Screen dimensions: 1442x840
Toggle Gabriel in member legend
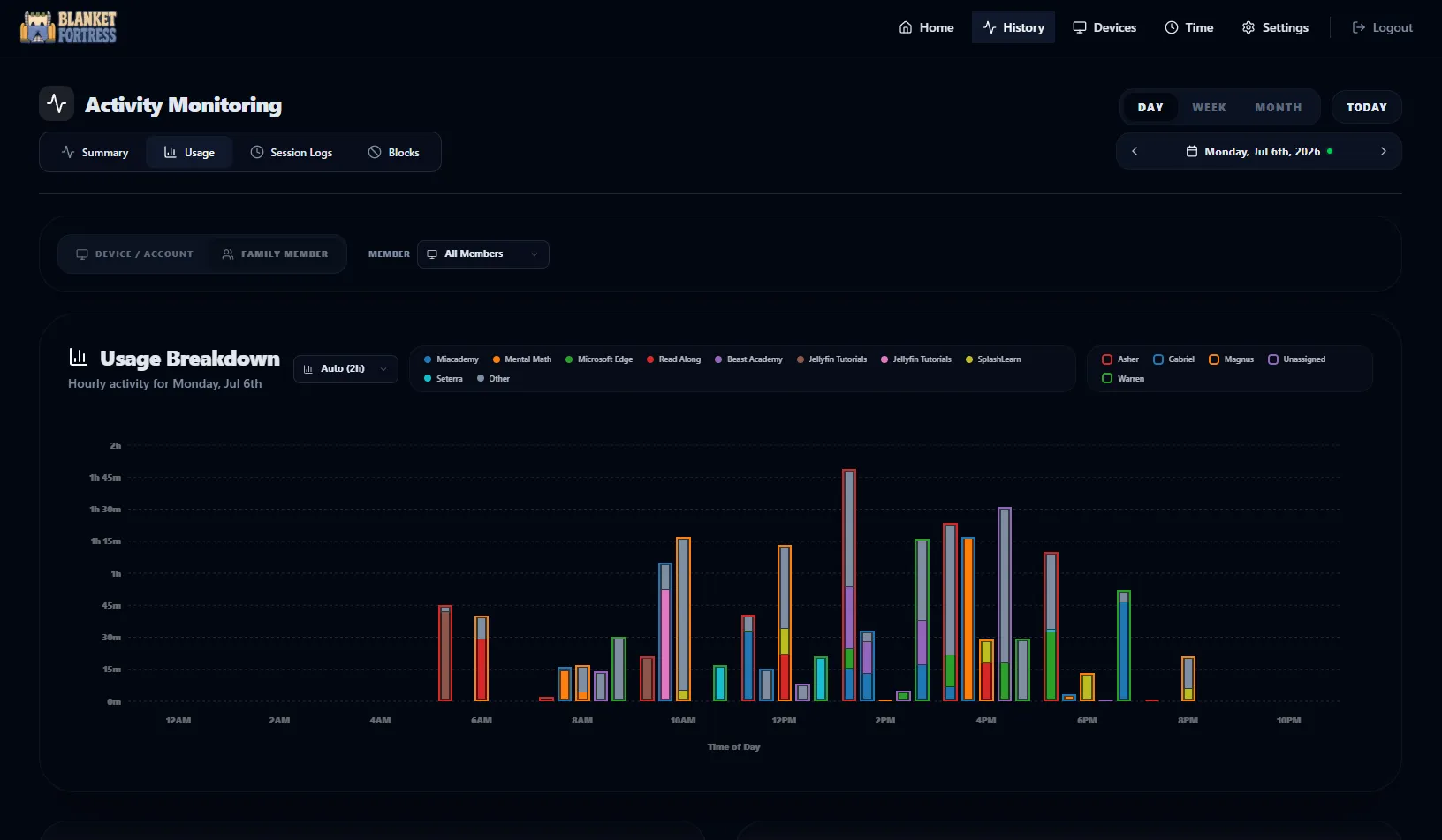pos(1173,359)
